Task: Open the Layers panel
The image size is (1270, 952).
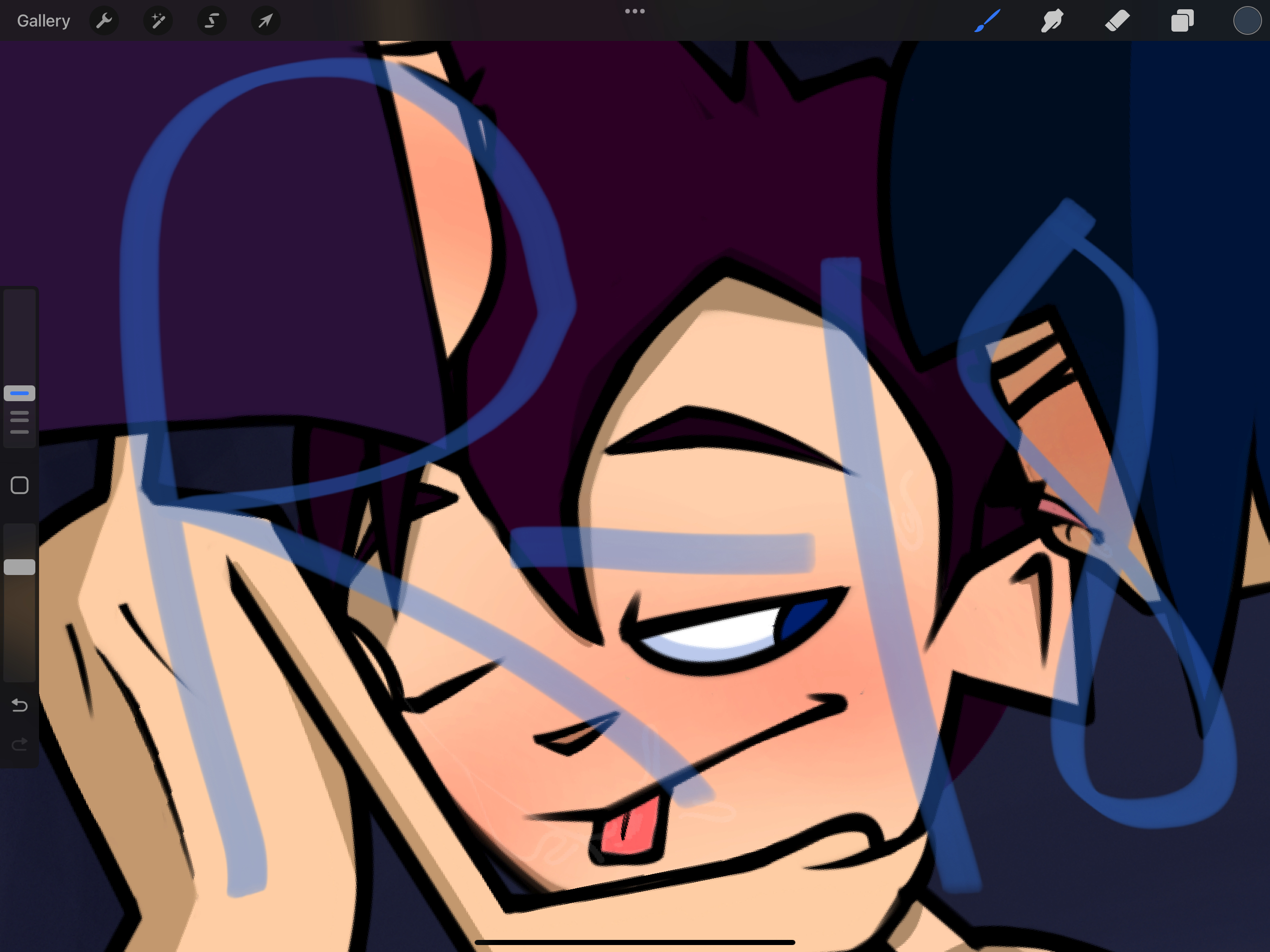Action: (x=1182, y=20)
